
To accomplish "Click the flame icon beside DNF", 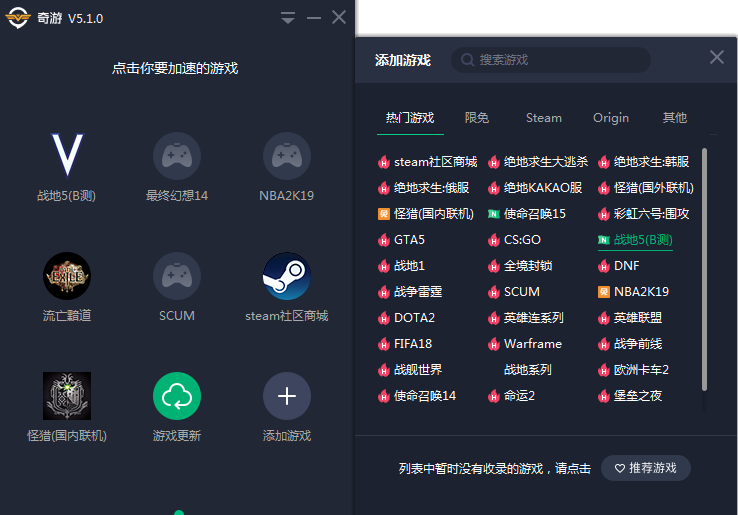I will point(604,266).
